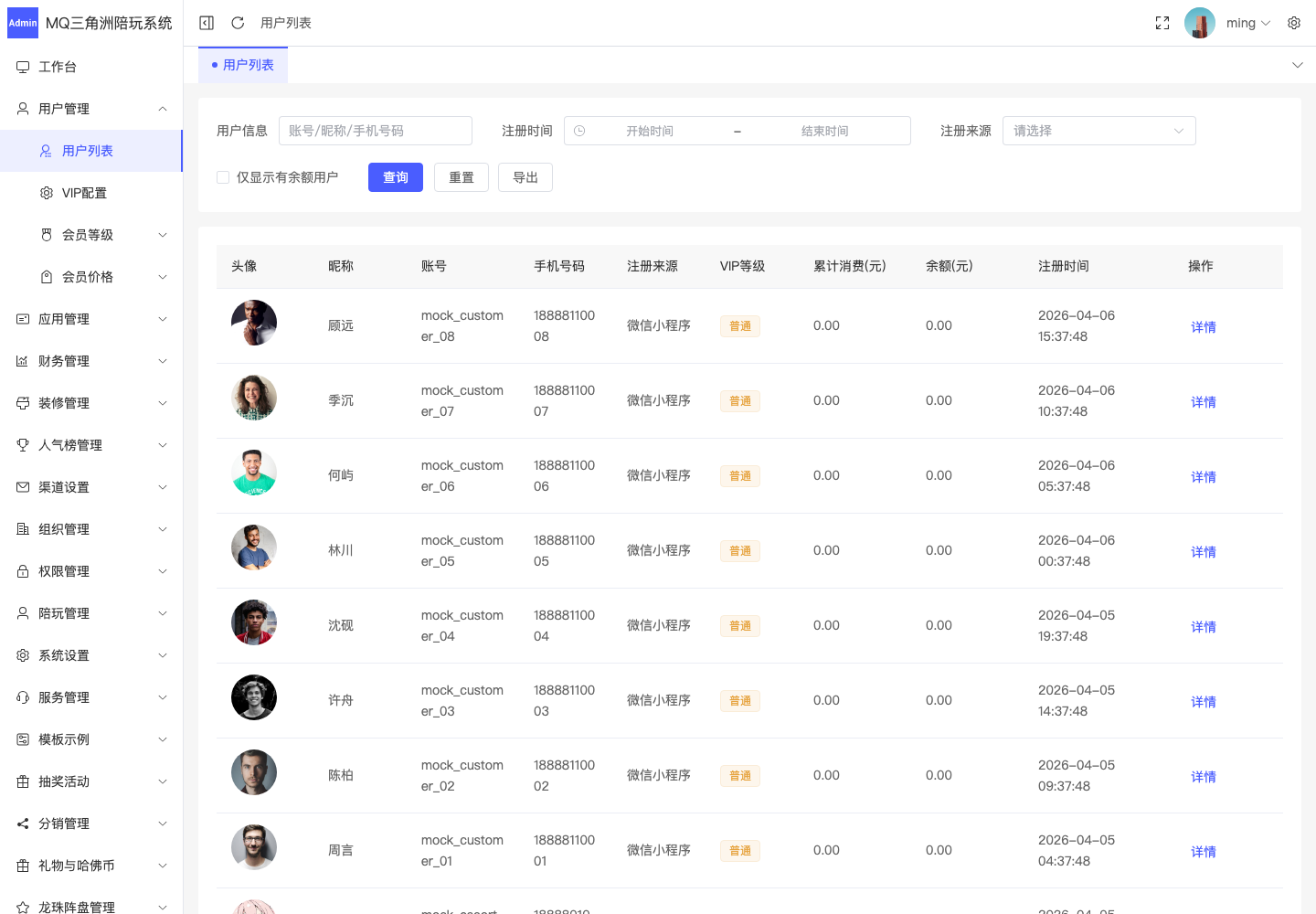Screen dimensions: 1316x914
Task: Open 陪玩管理 sidebar menu
Action: point(91,613)
